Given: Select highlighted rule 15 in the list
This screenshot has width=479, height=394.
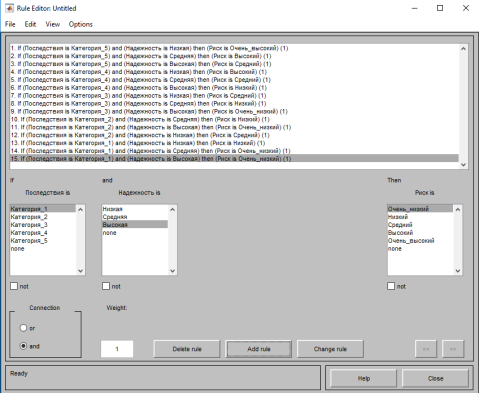Looking at the screenshot, I should 235,159.
